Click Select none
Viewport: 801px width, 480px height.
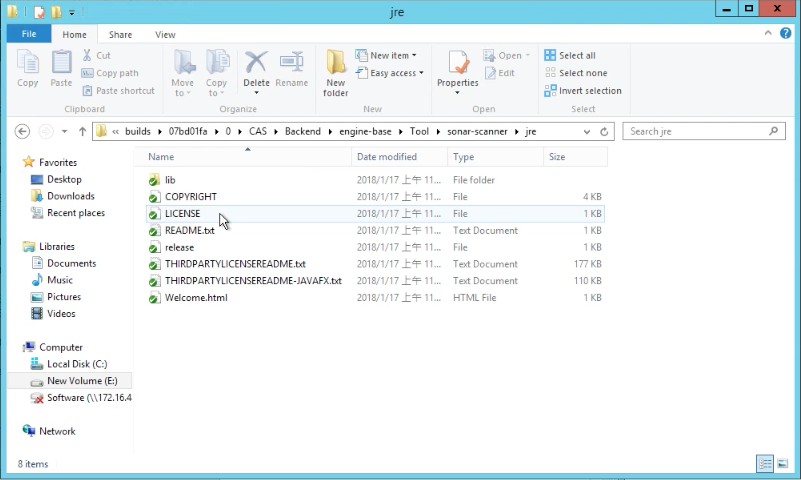pyautogui.click(x=576, y=73)
